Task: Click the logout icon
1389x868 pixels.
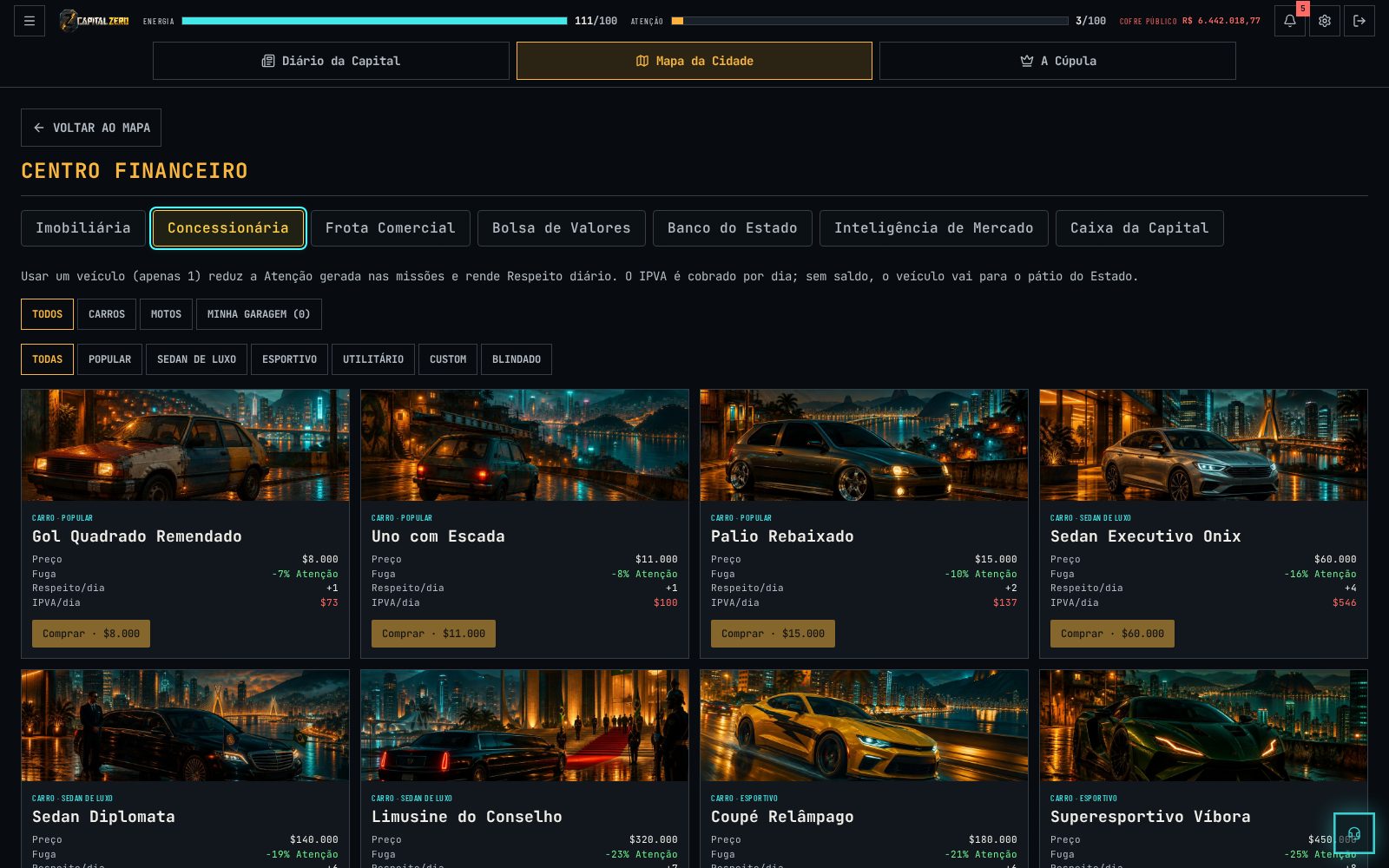Action: [x=1359, y=21]
